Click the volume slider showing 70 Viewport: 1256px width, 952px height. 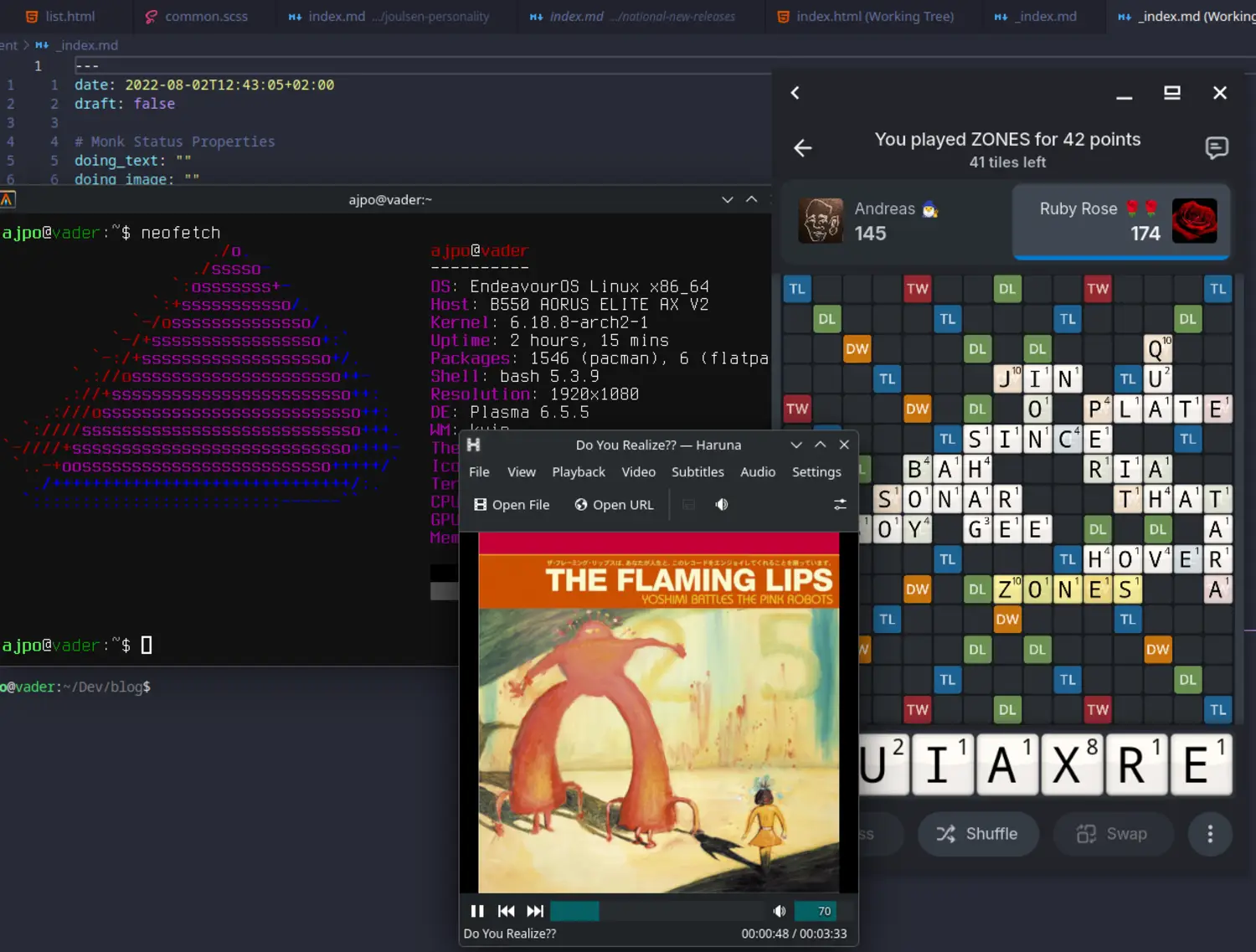pos(815,911)
